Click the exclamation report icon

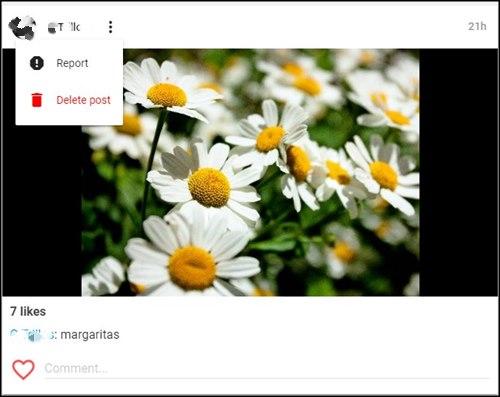tap(37, 63)
